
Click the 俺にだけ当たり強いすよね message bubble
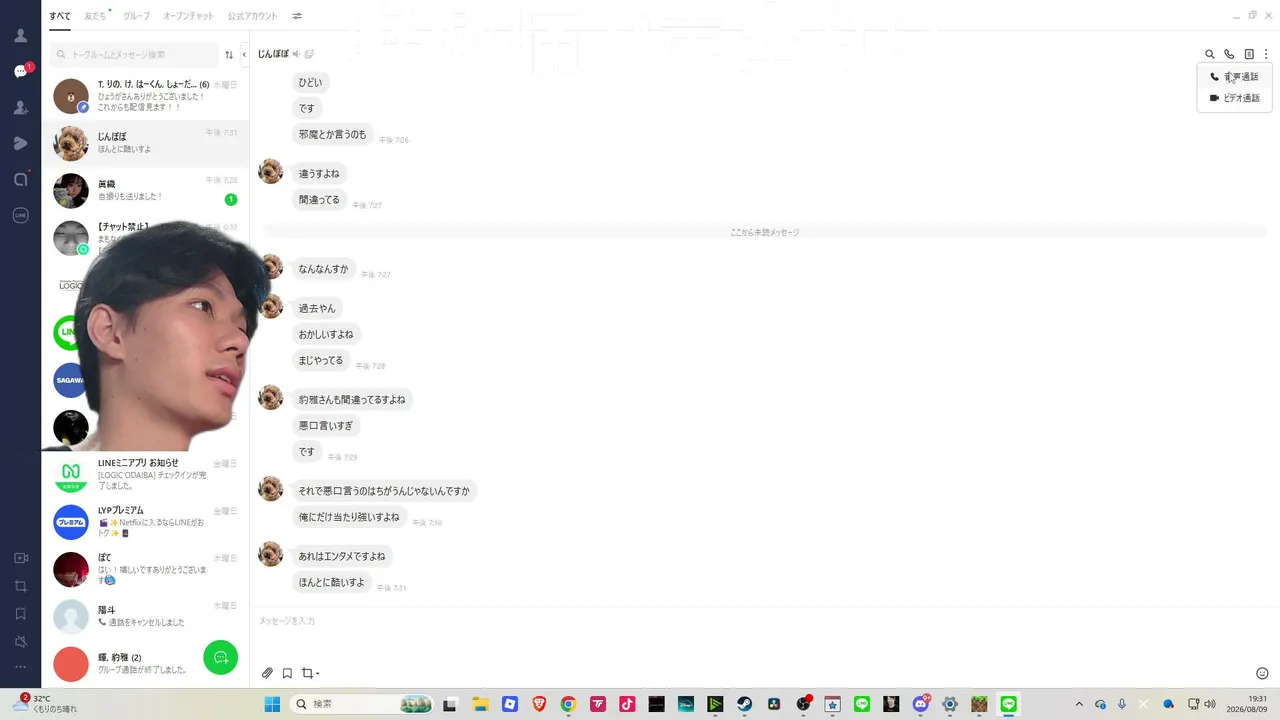pos(349,517)
